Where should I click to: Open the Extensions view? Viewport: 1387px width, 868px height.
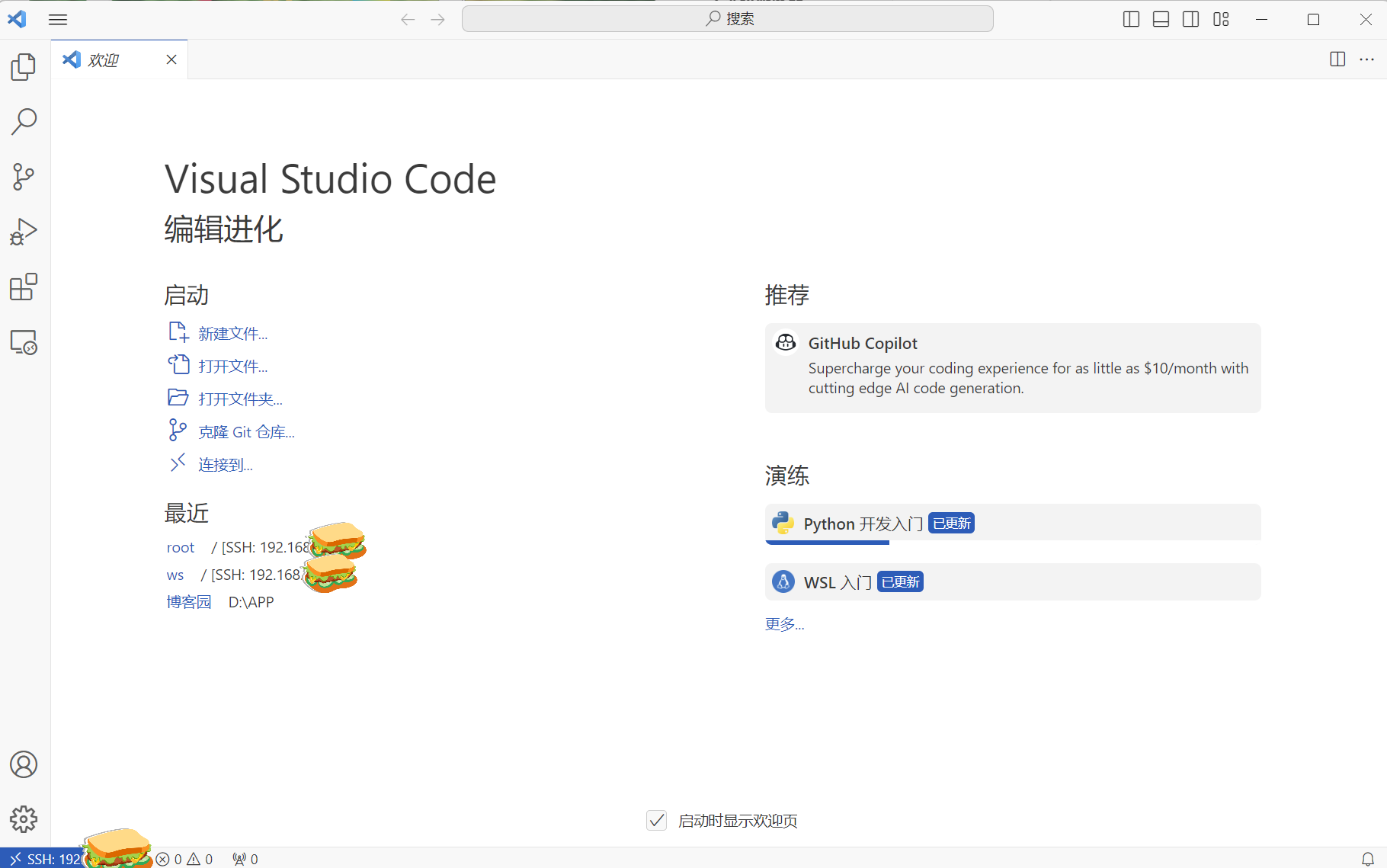pyautogui.click(x=24, y=287)
